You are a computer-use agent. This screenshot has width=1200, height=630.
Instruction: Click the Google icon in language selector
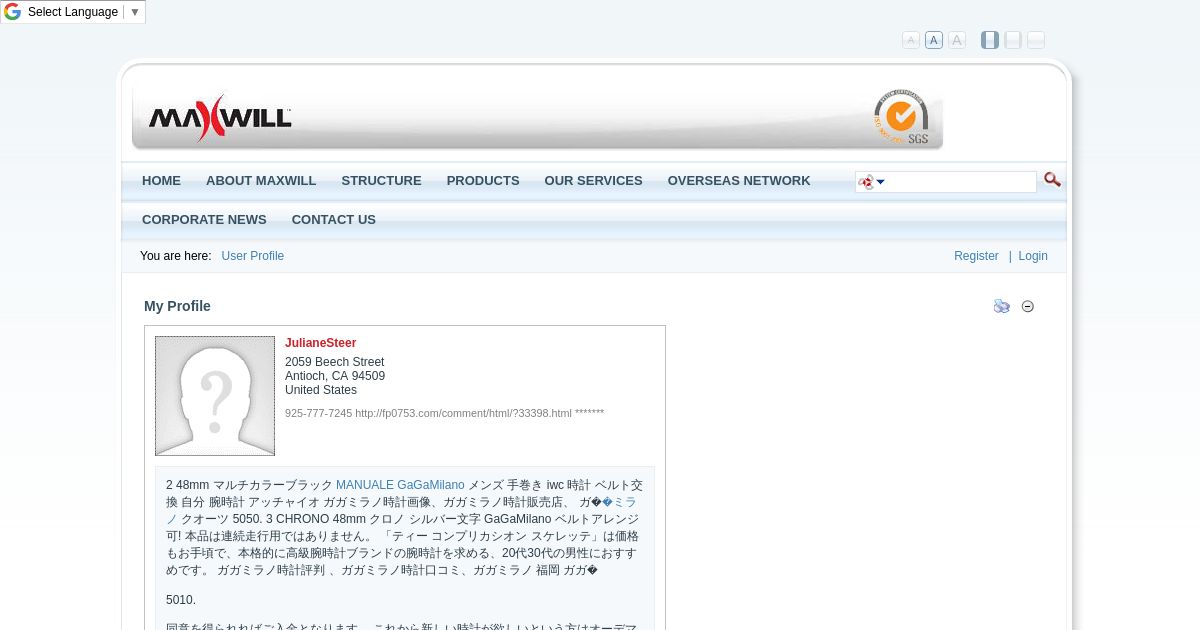coord(13,12)
